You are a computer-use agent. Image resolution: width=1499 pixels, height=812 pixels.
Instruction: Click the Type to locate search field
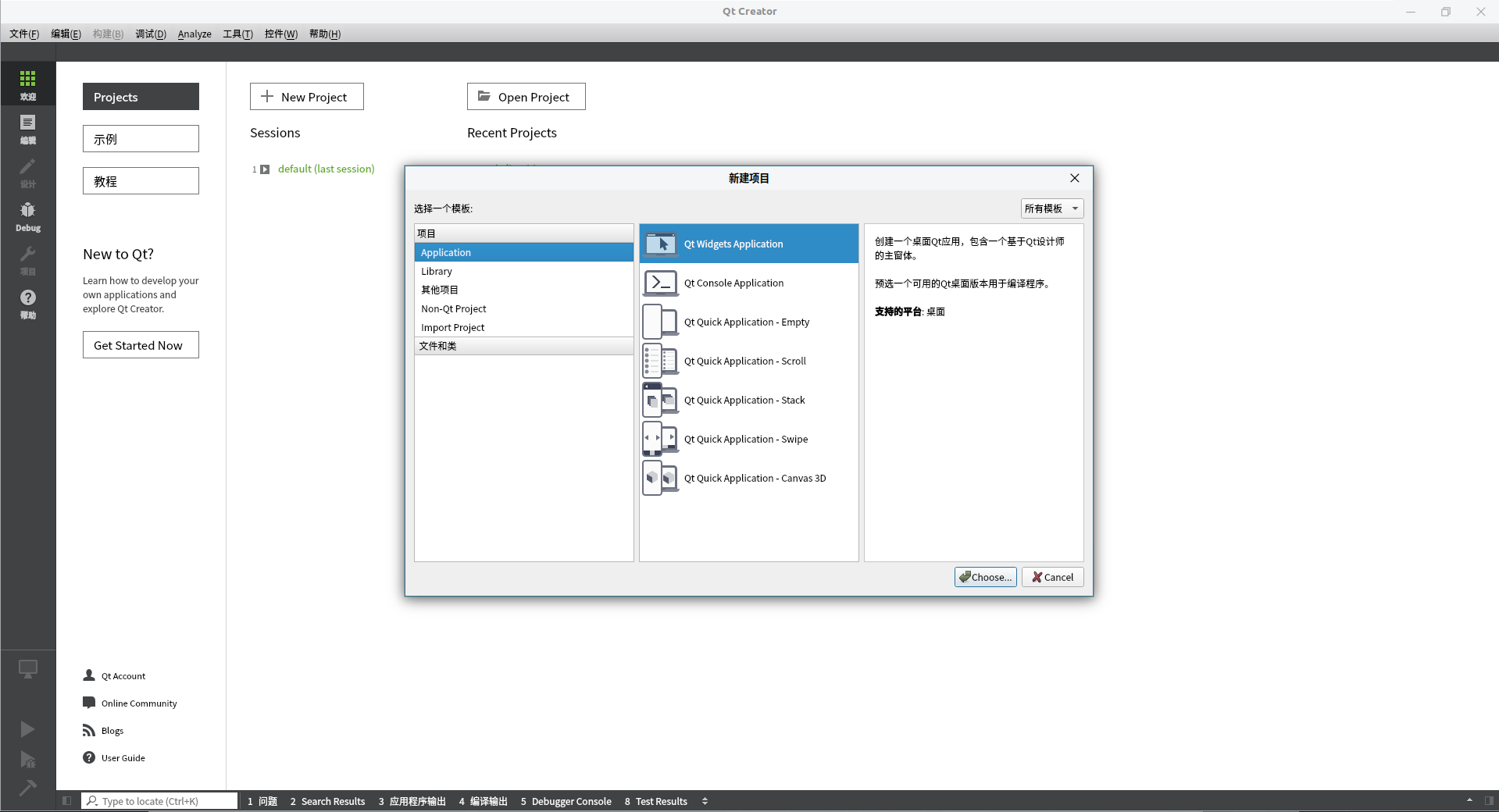click(x=159, y=801)
